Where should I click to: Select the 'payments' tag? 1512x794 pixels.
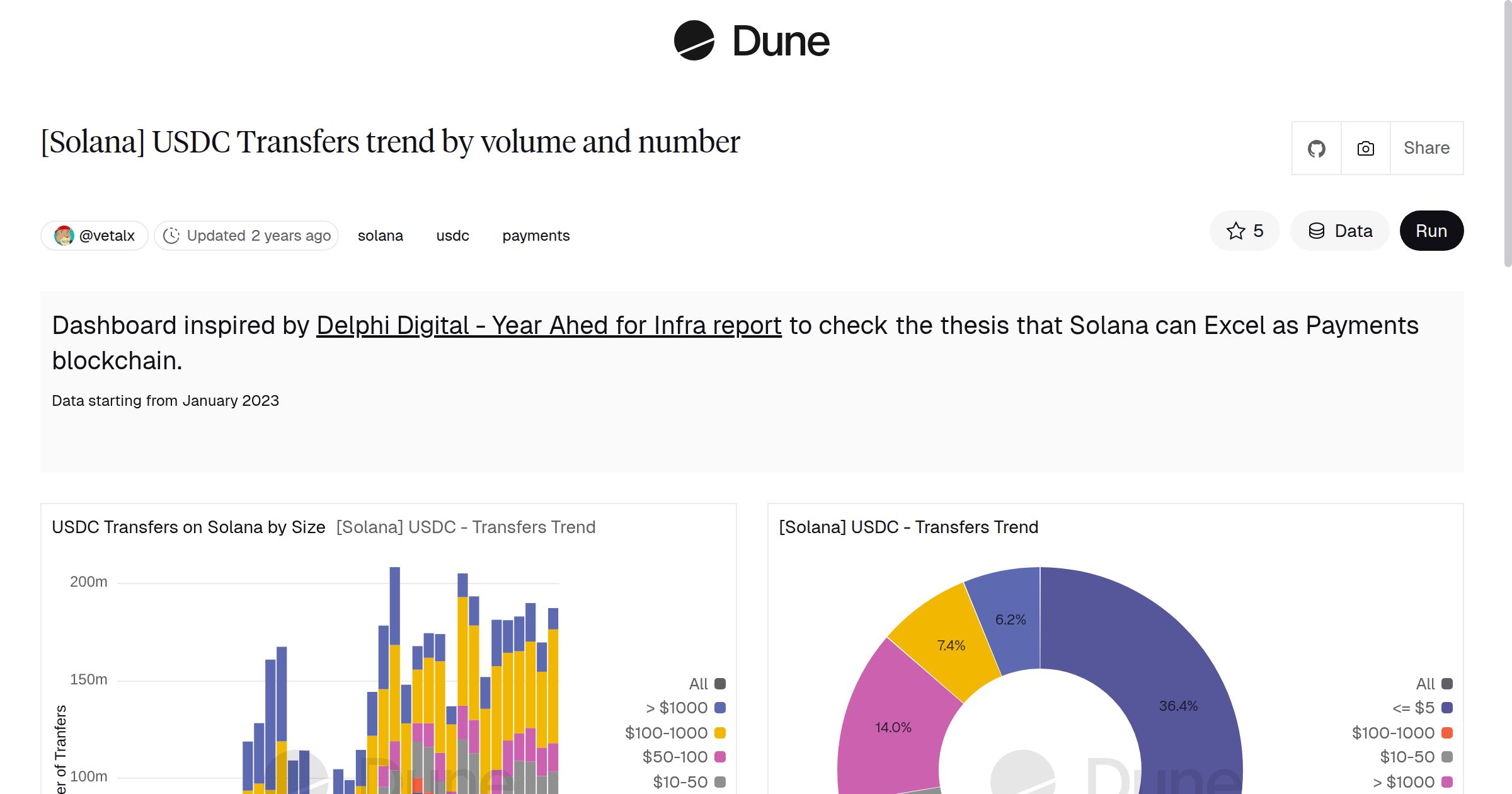(535, 235)
